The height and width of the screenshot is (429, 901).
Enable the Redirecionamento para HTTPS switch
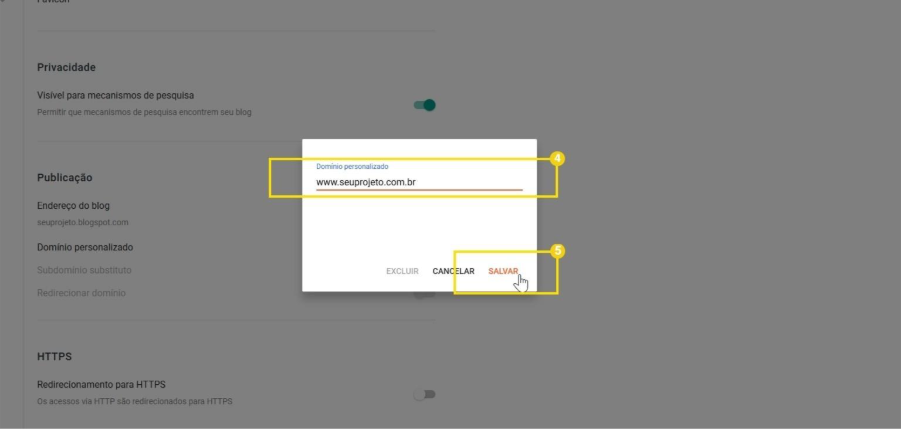coord(426,394)
